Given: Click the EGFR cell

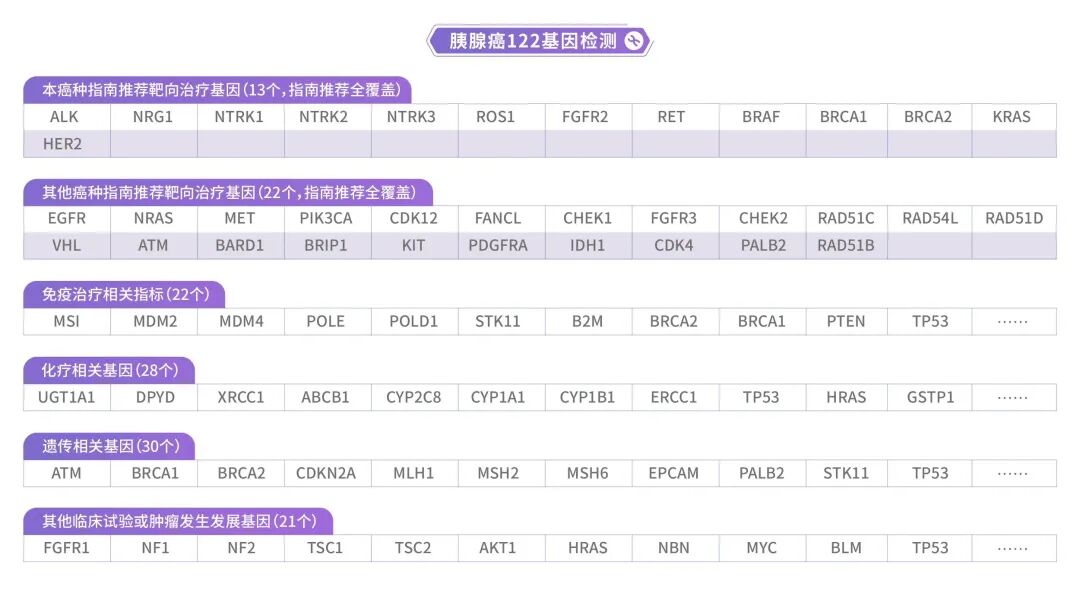Looking at the screenshot, I should point(67,218).
